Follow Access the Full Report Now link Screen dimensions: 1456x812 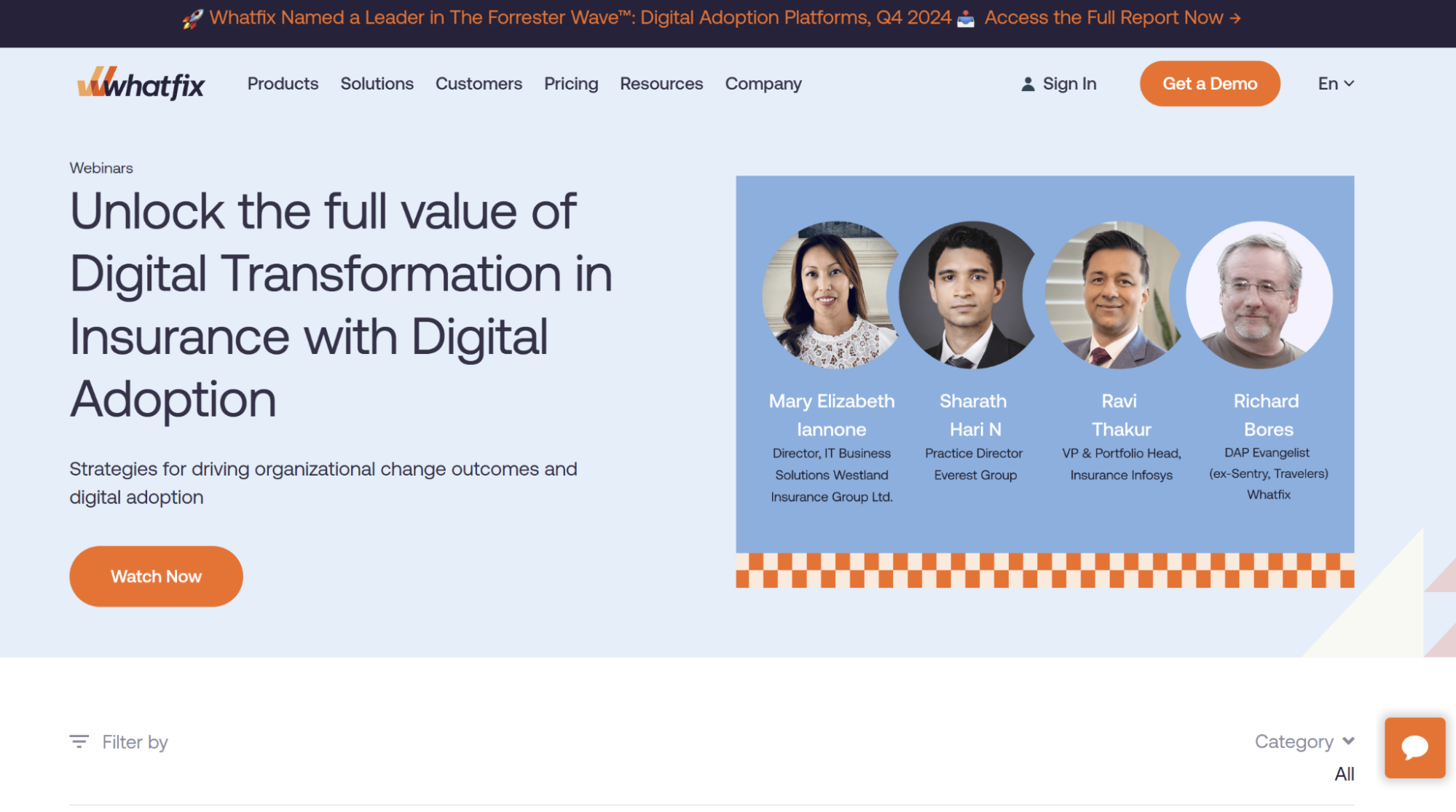[1111, 17]
